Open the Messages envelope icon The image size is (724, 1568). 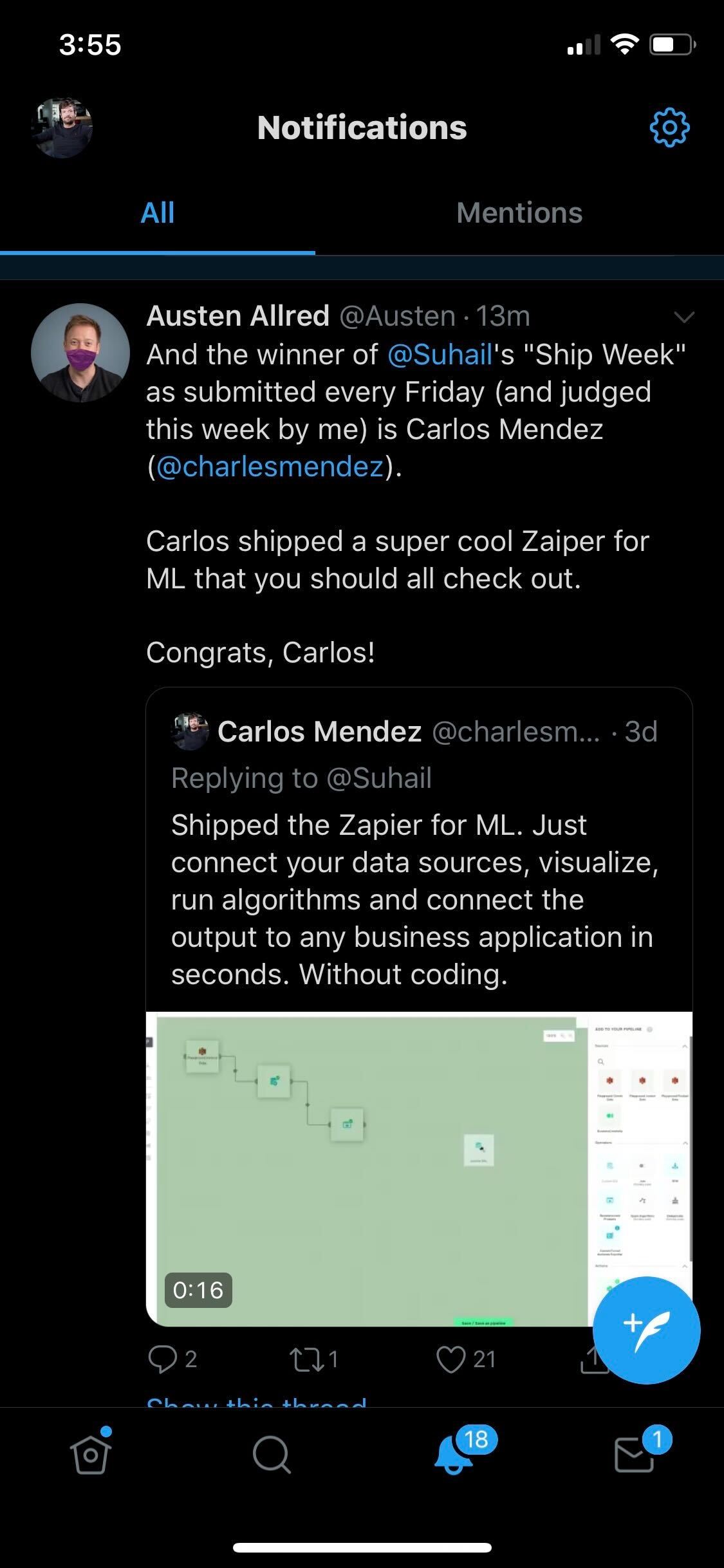pos(635,1453)
